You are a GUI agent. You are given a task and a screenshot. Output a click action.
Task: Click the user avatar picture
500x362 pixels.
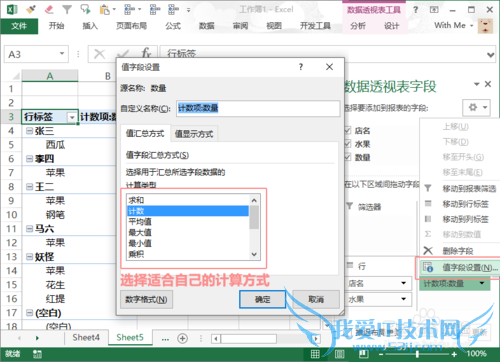(485, 26)
